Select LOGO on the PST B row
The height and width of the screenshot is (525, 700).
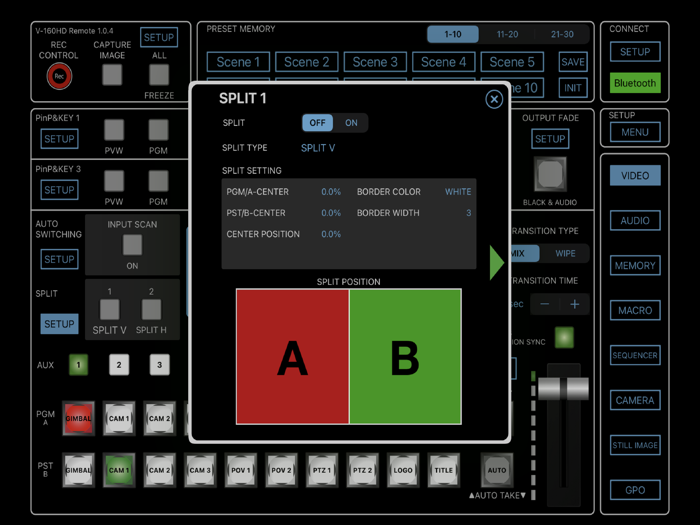[x=403, y=470]
